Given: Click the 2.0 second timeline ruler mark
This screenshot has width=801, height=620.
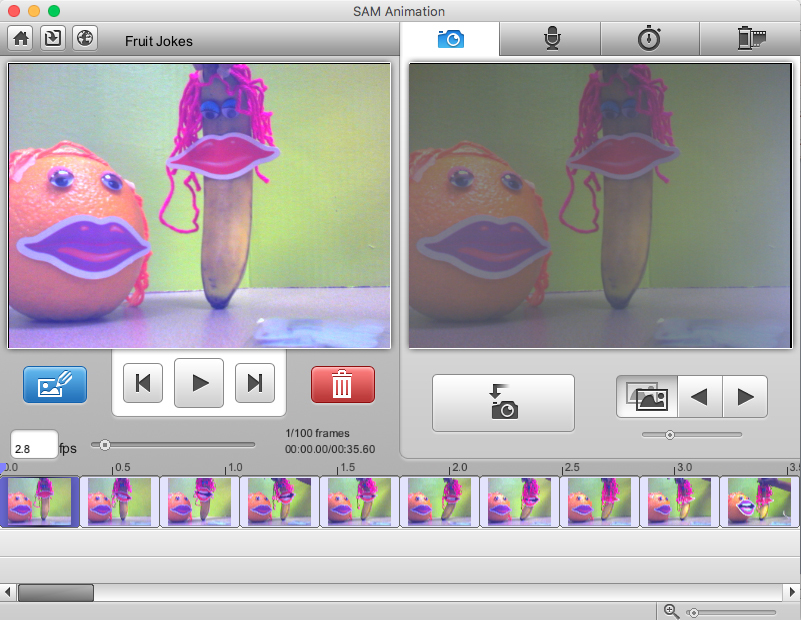Looking at the screenshot, I should pos(459,467).
